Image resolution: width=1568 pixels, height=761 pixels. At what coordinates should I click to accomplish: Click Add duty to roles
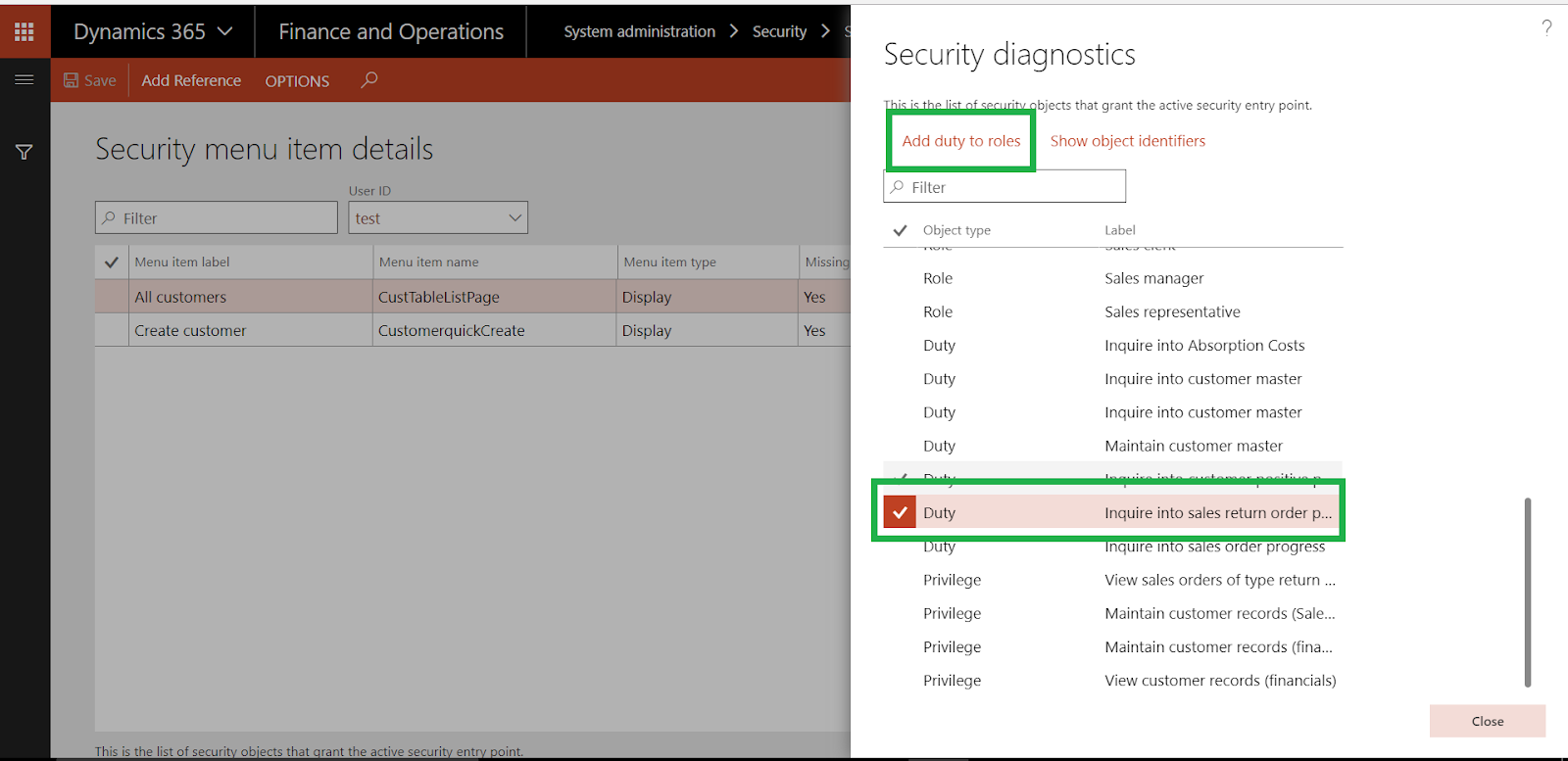961,141
